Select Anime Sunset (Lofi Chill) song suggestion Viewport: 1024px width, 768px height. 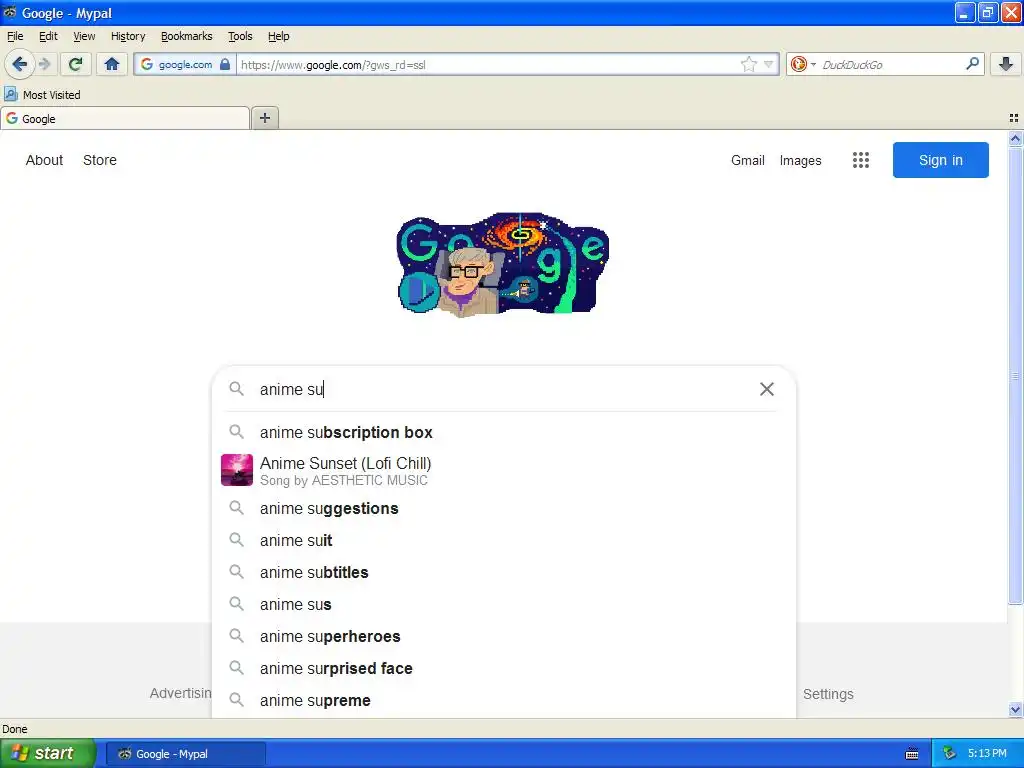click(x=504, y=470)
